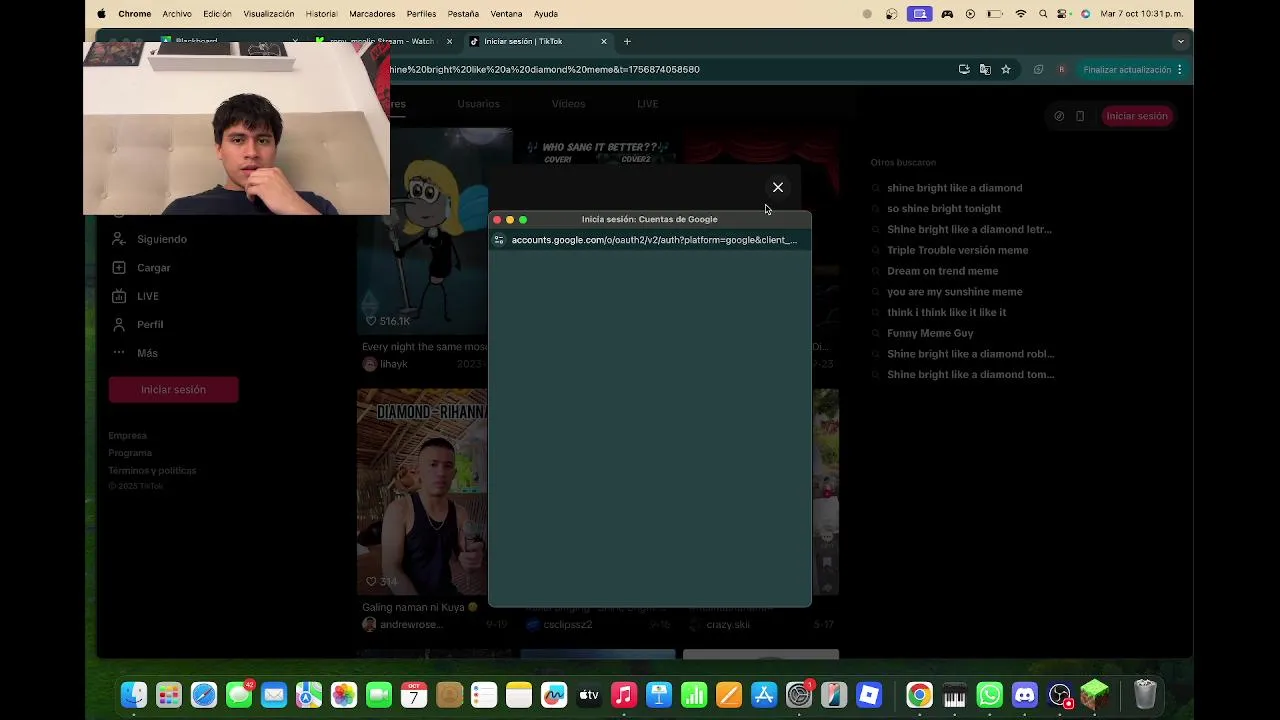The image size is (1280, 720).
Task: Click Iniciar sesión button in TikTok sidebar
Action: [x=173, y=390]
